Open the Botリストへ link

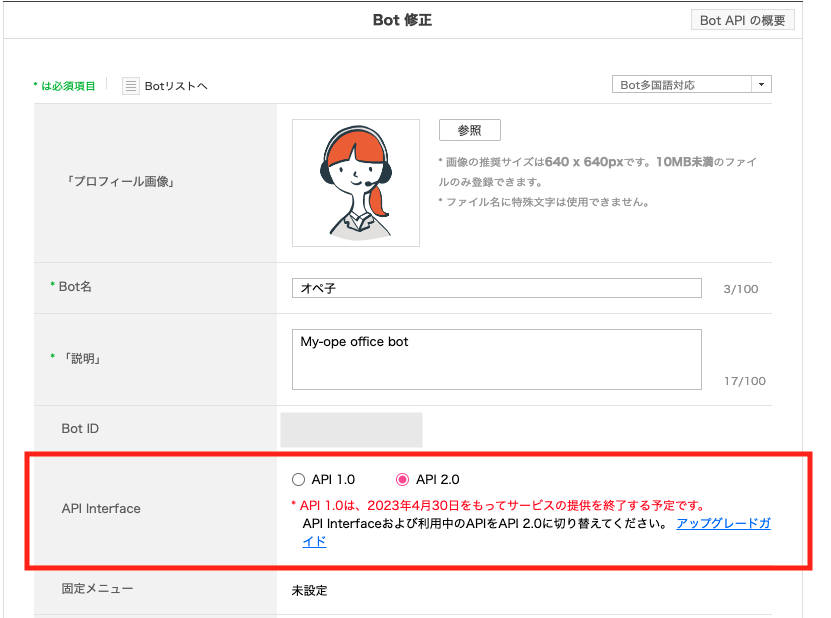176,86
